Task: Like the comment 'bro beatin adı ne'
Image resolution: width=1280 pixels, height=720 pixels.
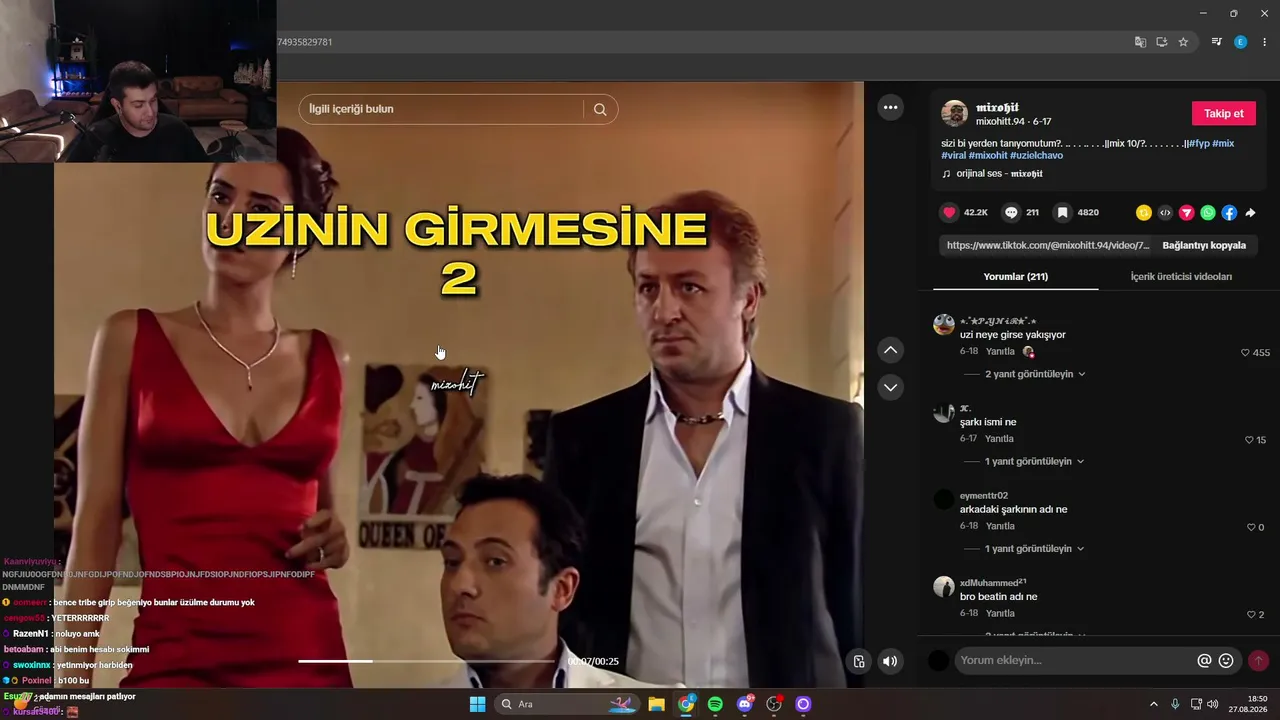Action: (x=1250, y=614)
